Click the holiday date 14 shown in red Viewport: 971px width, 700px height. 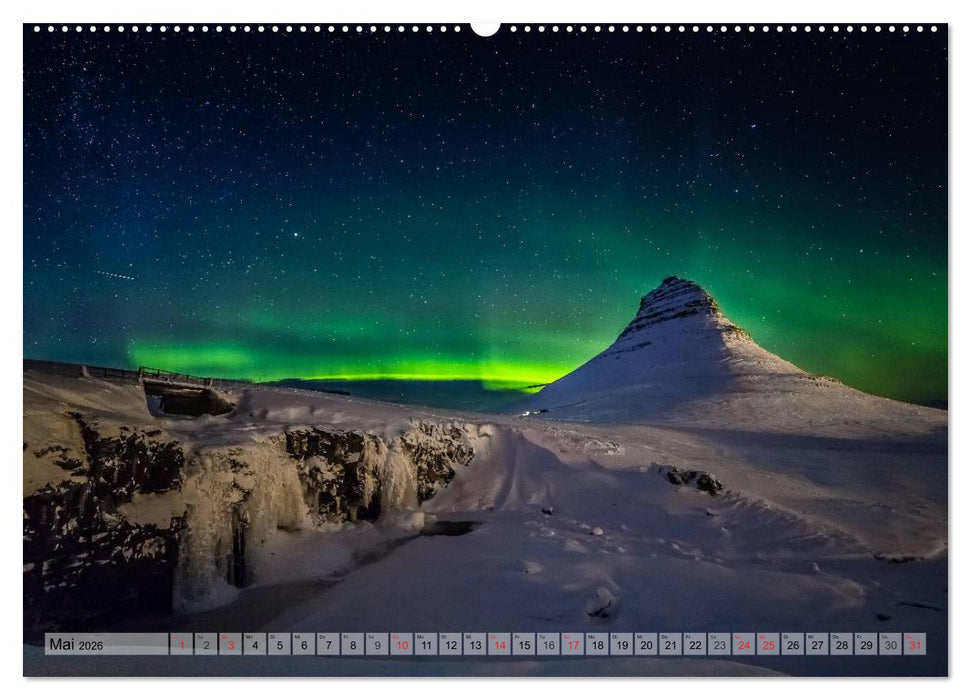click(501, 645)
